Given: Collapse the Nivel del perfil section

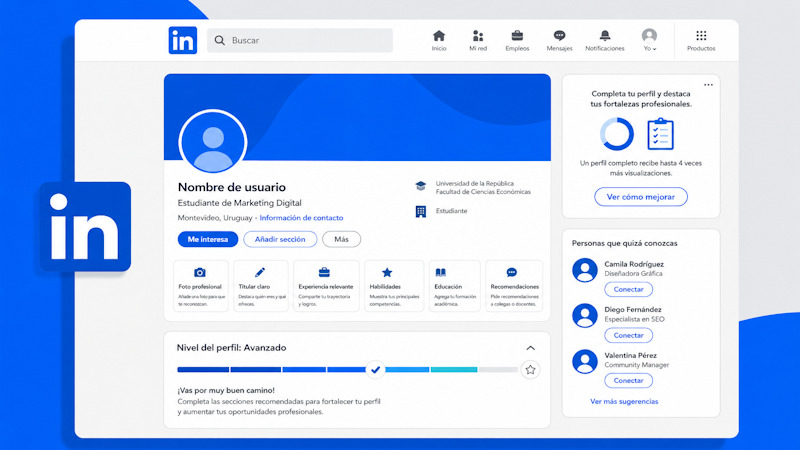Looking at the screenshot, I should pyautogui.click(x=531, y=348).
